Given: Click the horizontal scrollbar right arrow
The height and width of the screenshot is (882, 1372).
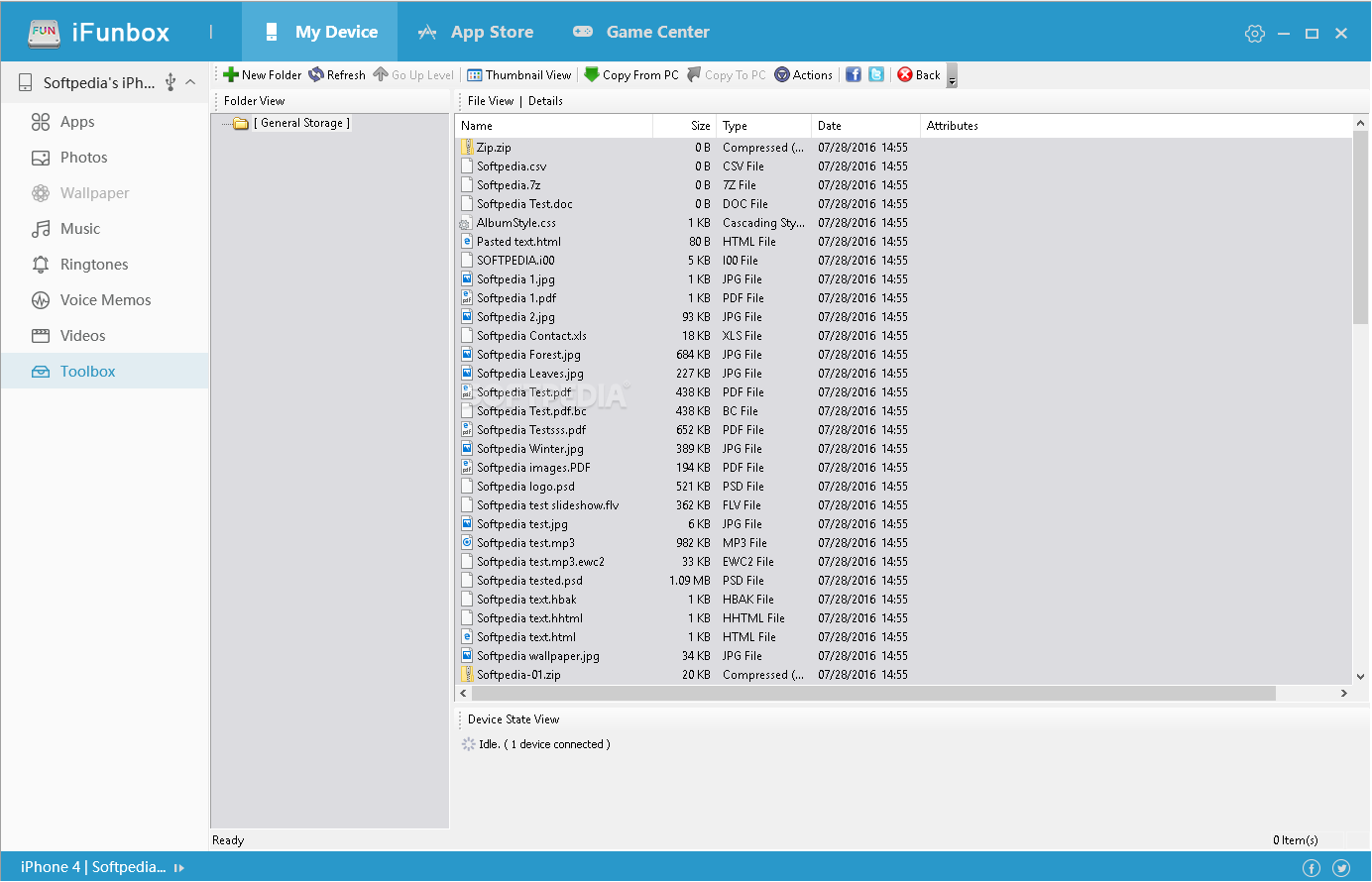Looking at the screenshot, I should (1344, 694).
